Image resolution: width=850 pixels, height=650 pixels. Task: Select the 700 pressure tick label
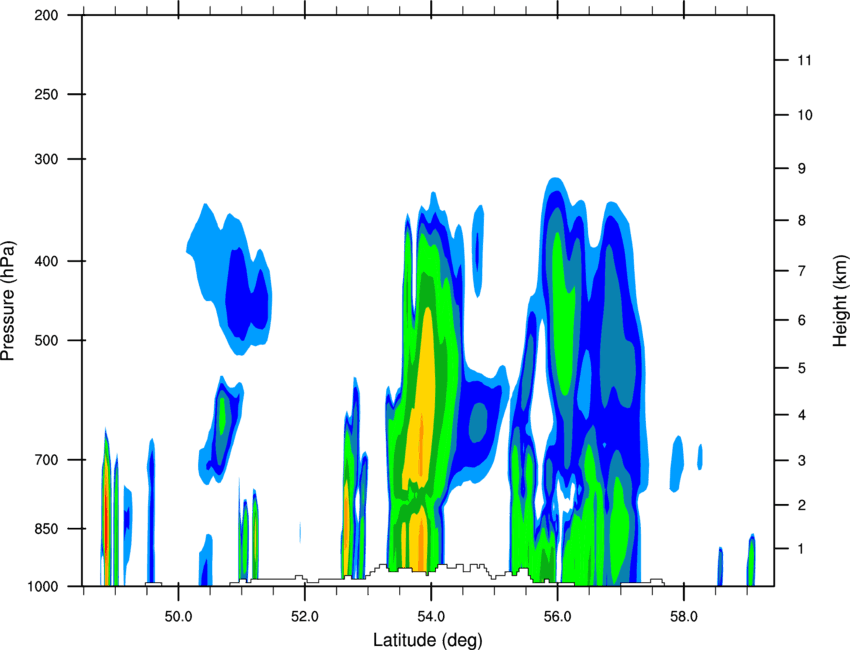click(46, 460)
